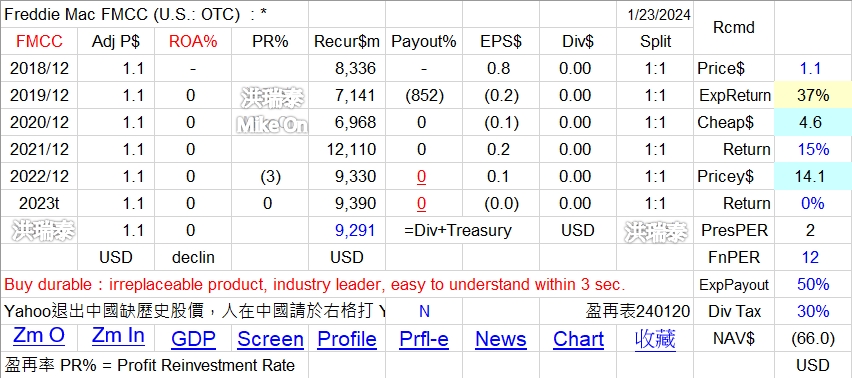This screenshot has height=378, width=852.
Task: Open the Zm In link
Action: (x=118, y=336)
